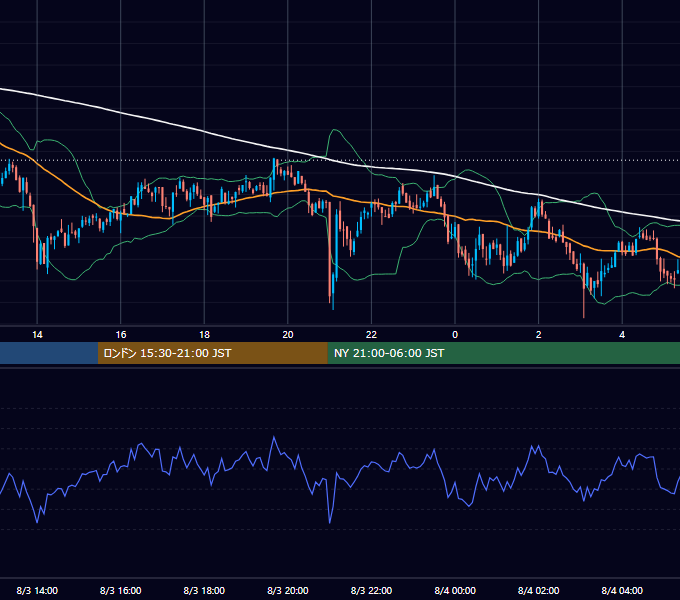This screenshot has width=680, height=600.
Task: Click the 8/3 20:00 date label
Action: pyautogui.click(x=288, y=590)
